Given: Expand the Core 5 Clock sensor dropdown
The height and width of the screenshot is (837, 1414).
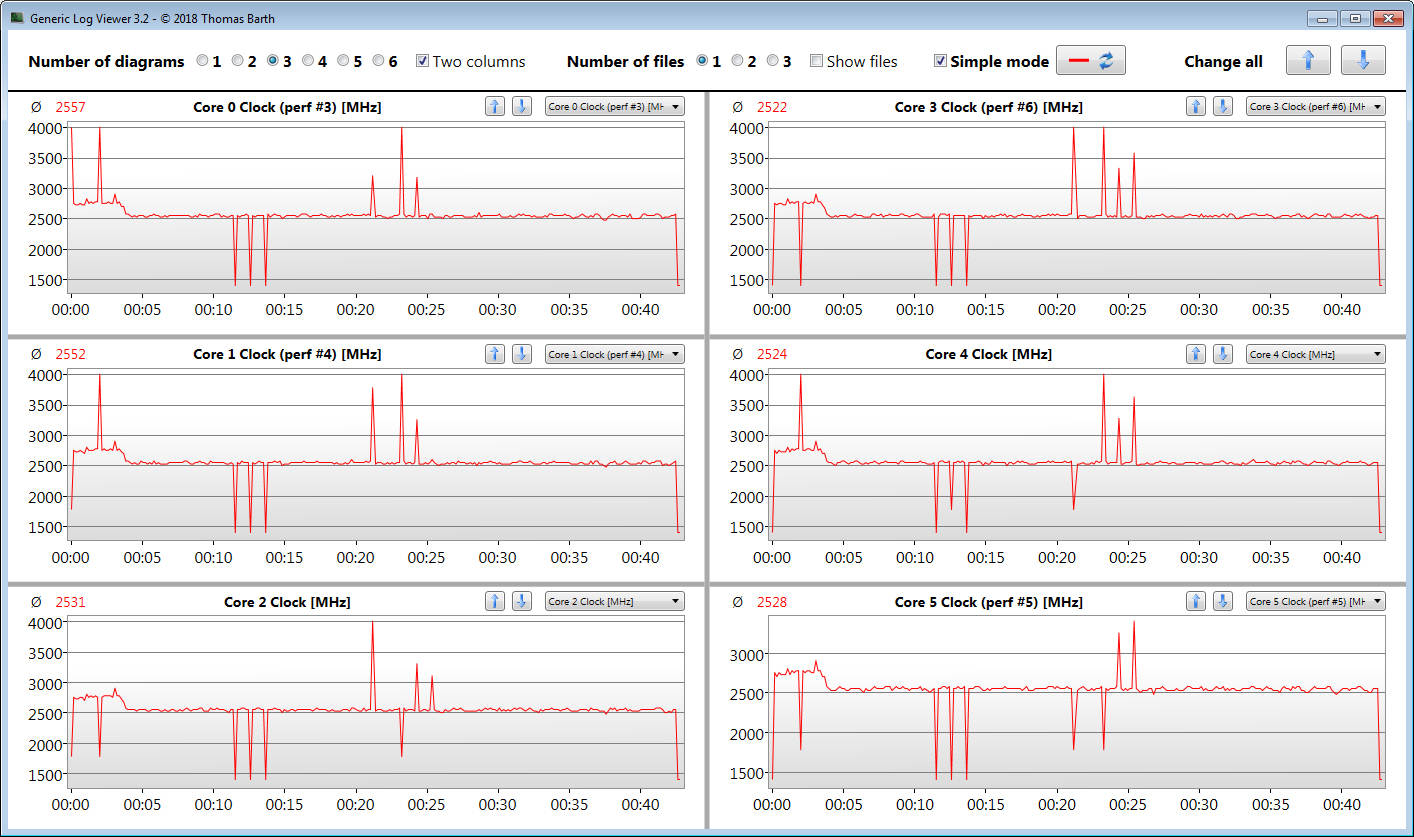Looking at the screenshot, I should tap(1315, 601).
